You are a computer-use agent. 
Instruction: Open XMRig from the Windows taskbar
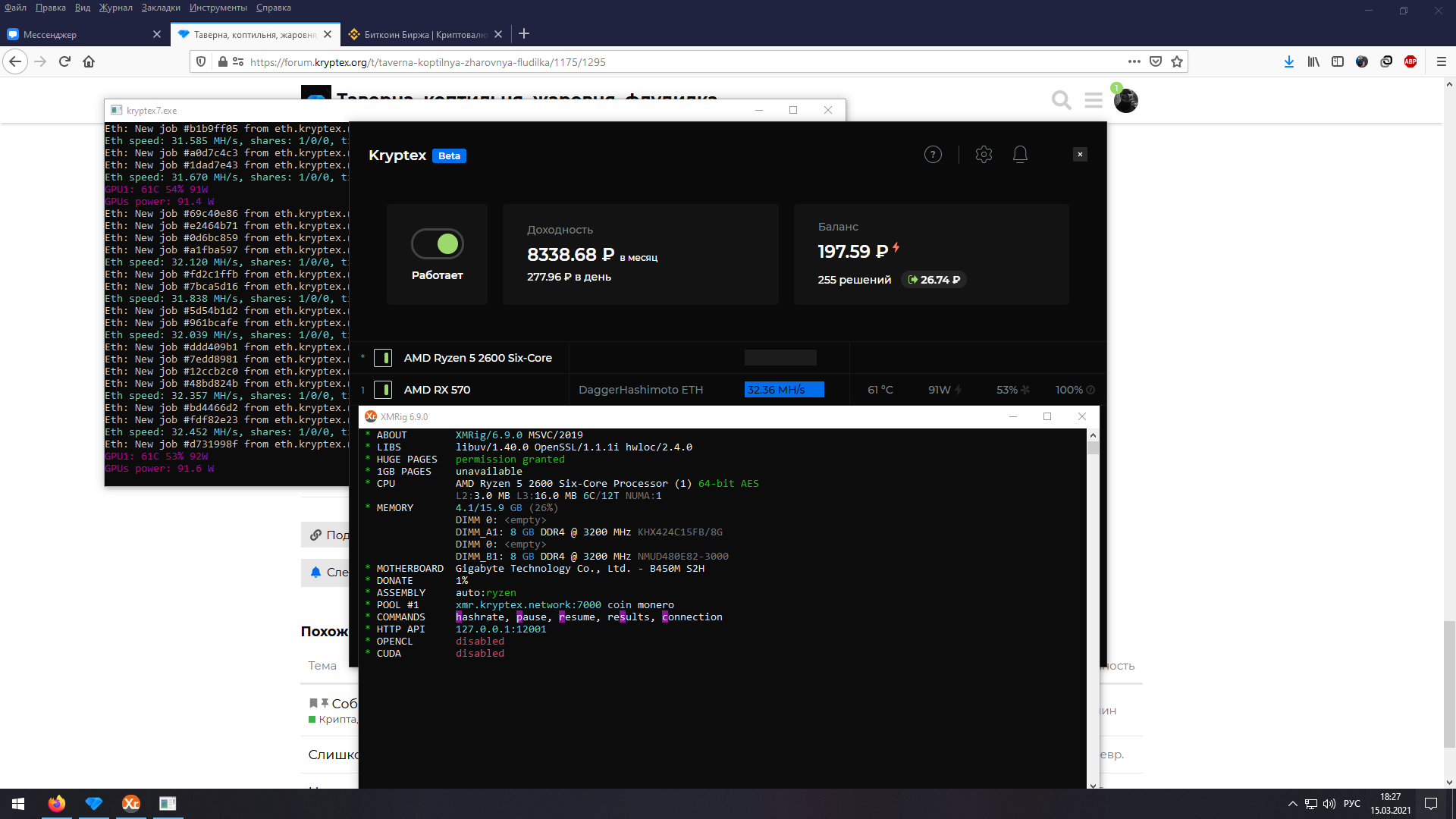[x=130, y=803]
